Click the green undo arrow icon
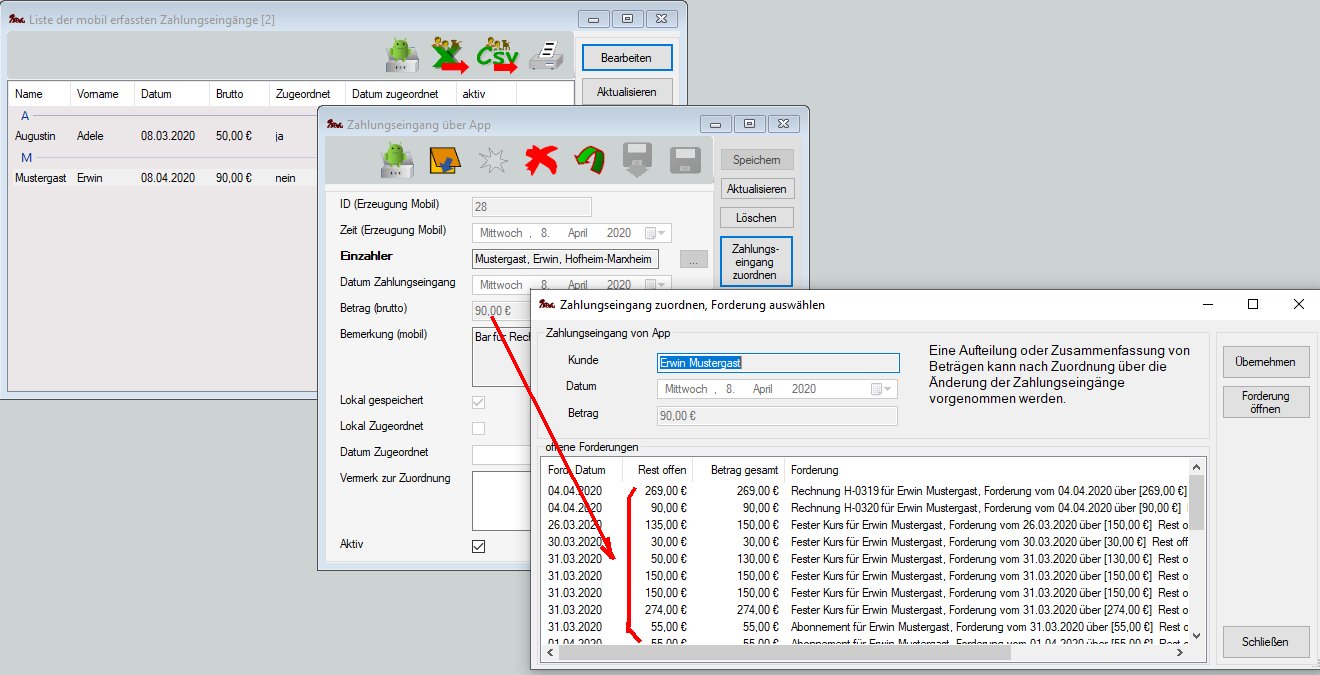 [589, 160]
